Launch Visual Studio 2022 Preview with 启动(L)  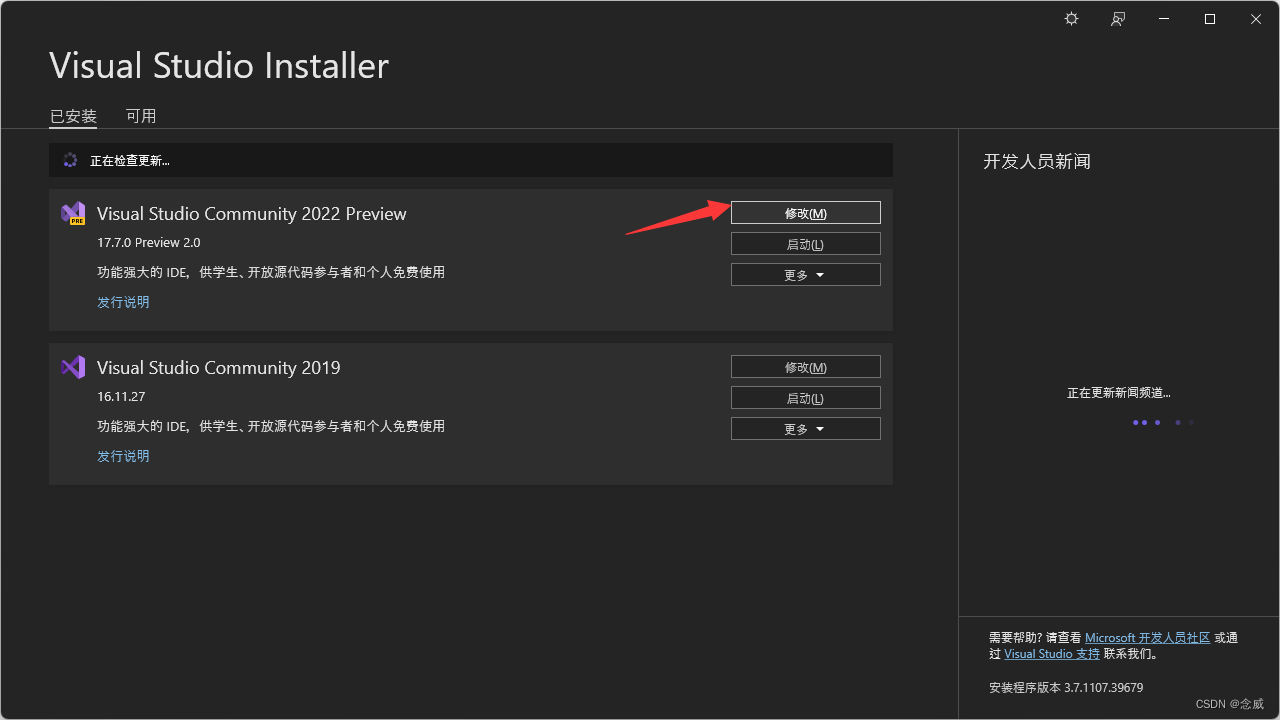(x=805, y=244)
